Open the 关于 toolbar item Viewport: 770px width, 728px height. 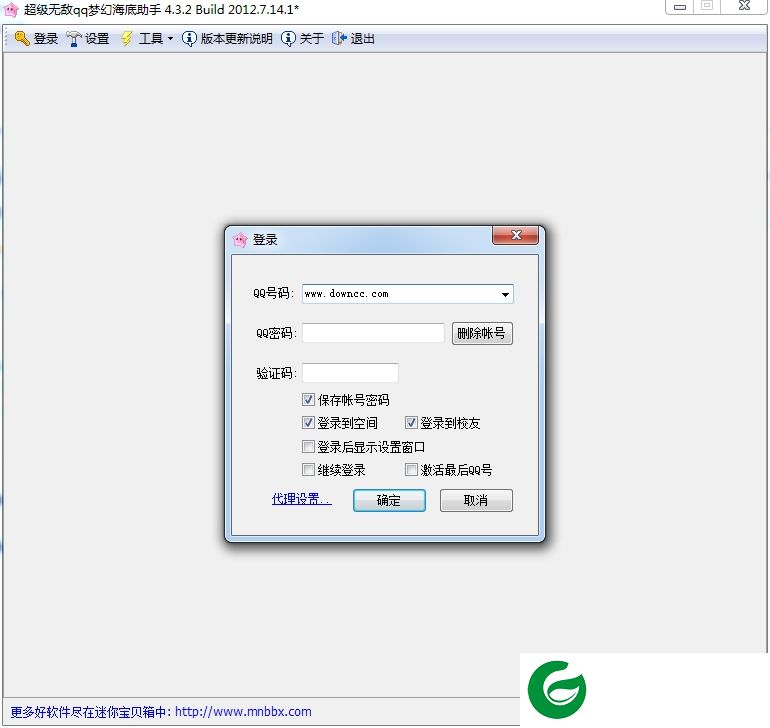pyautogui.click(x=302, y=38)
